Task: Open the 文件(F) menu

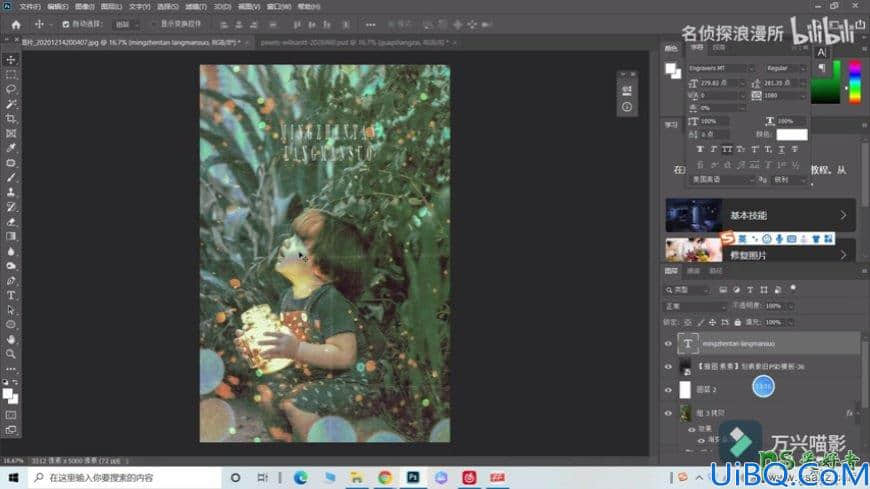Action: tap(30, 7)
